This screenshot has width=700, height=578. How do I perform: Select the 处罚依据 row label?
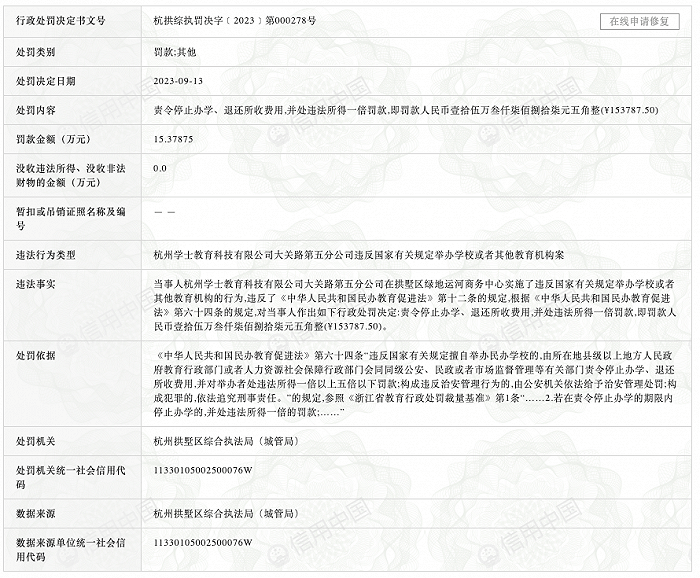[x=36, y=355]
